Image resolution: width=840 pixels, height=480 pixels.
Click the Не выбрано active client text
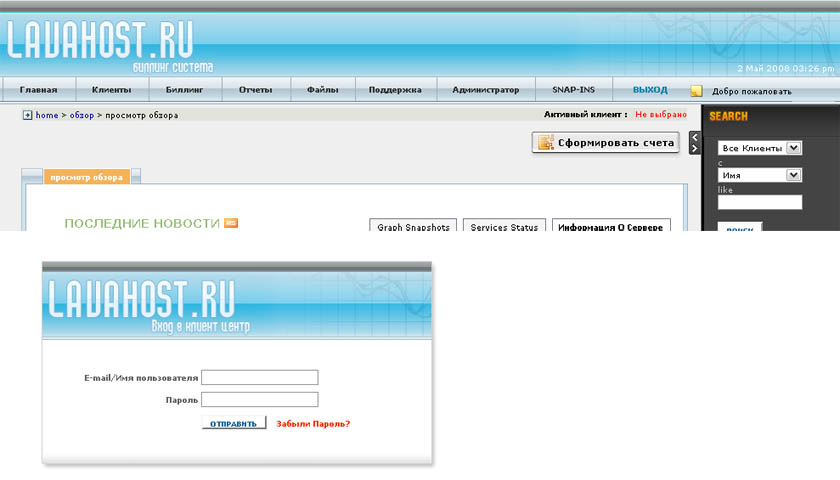coord(661,114)
